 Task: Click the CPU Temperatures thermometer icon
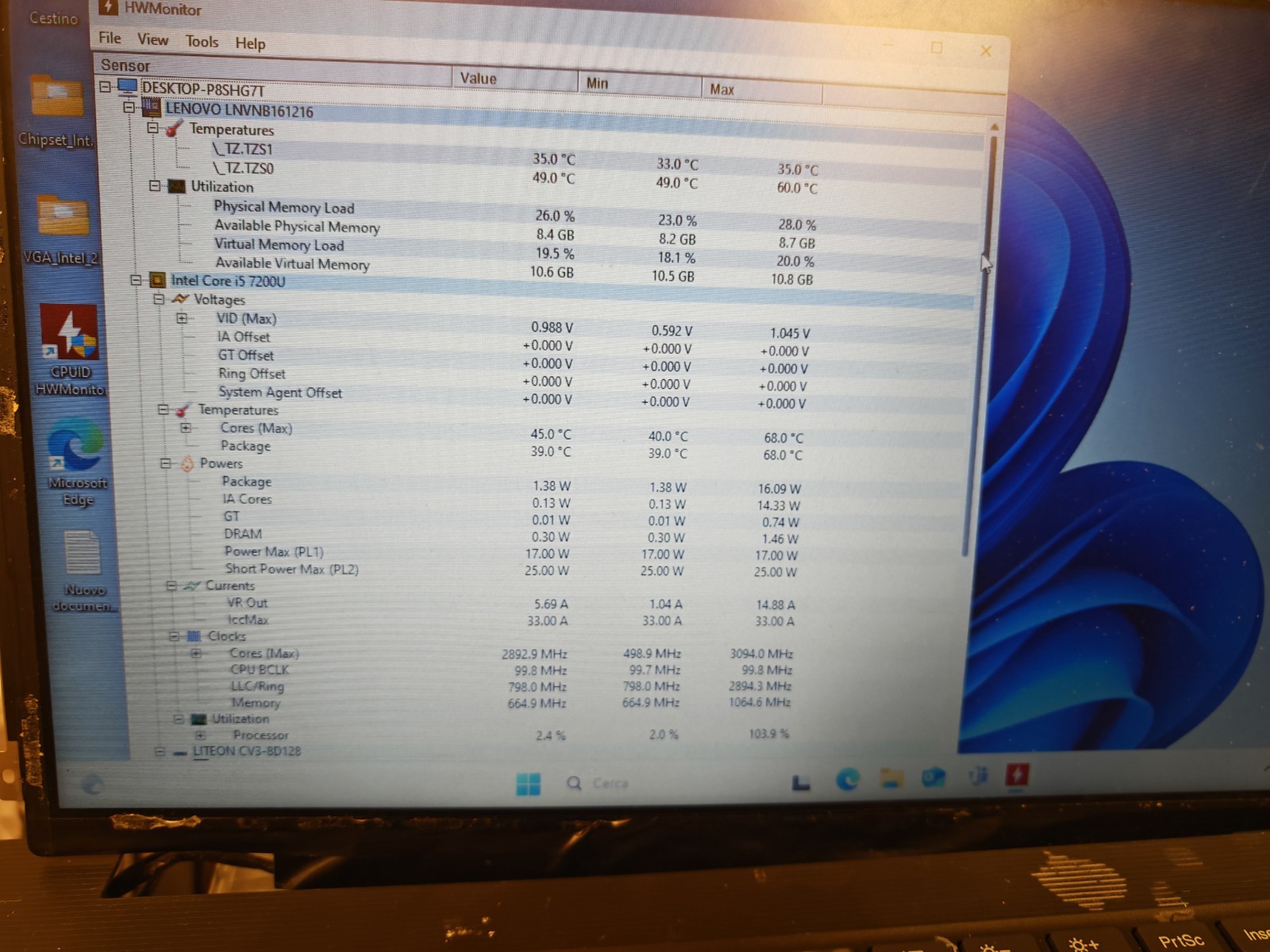pyautogui.click(x=183, y=410)
